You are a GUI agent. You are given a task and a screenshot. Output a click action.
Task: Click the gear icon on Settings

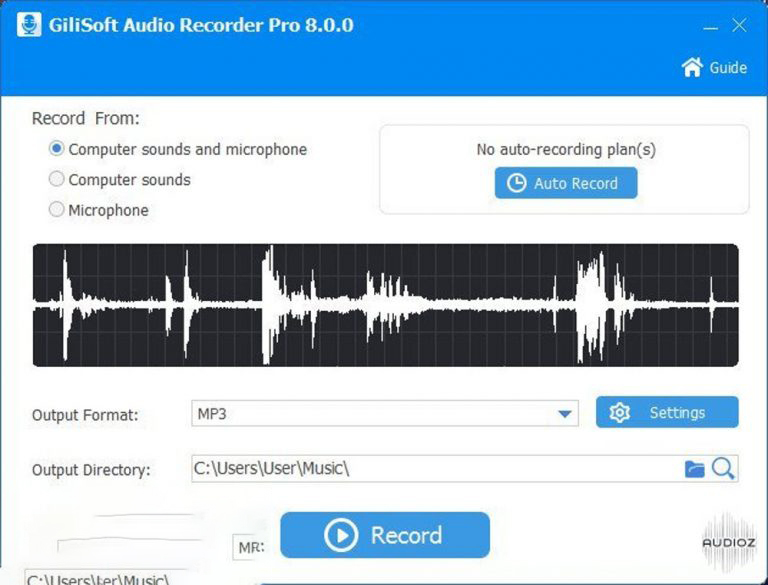click(620, 413)
